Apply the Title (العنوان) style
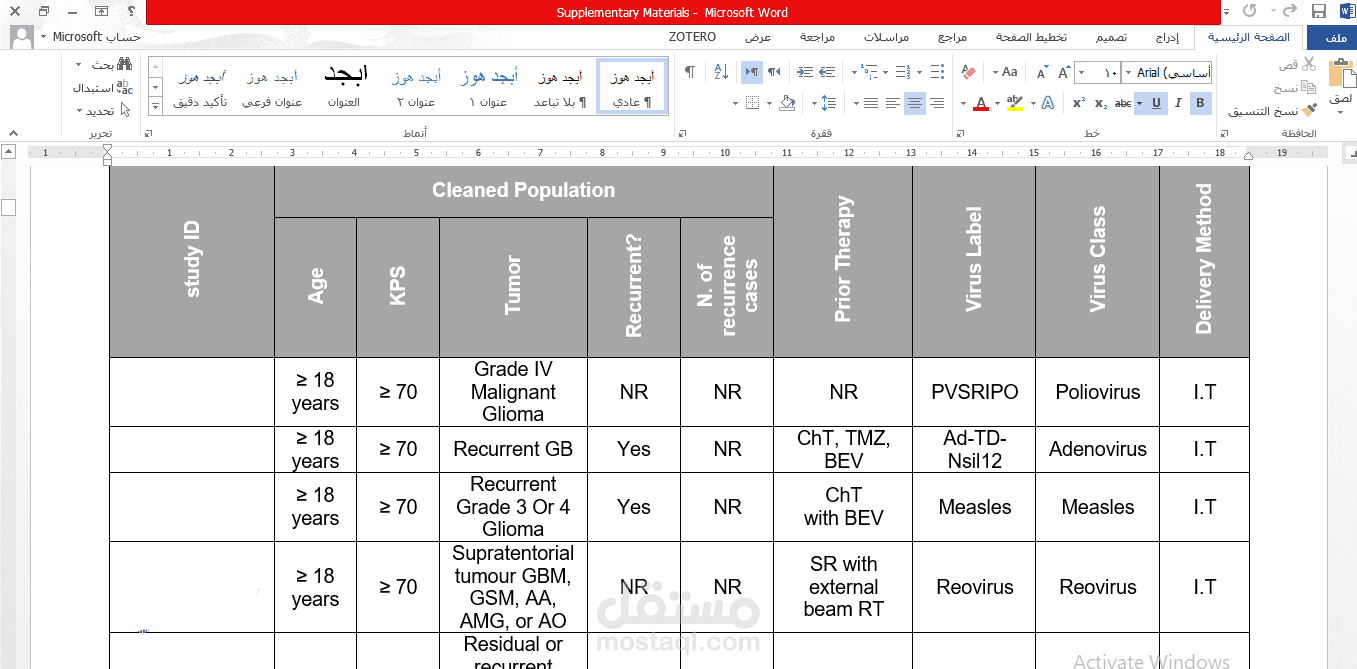Image resolution: width=1357 pixels, height=669 pixels. point(344,87)
